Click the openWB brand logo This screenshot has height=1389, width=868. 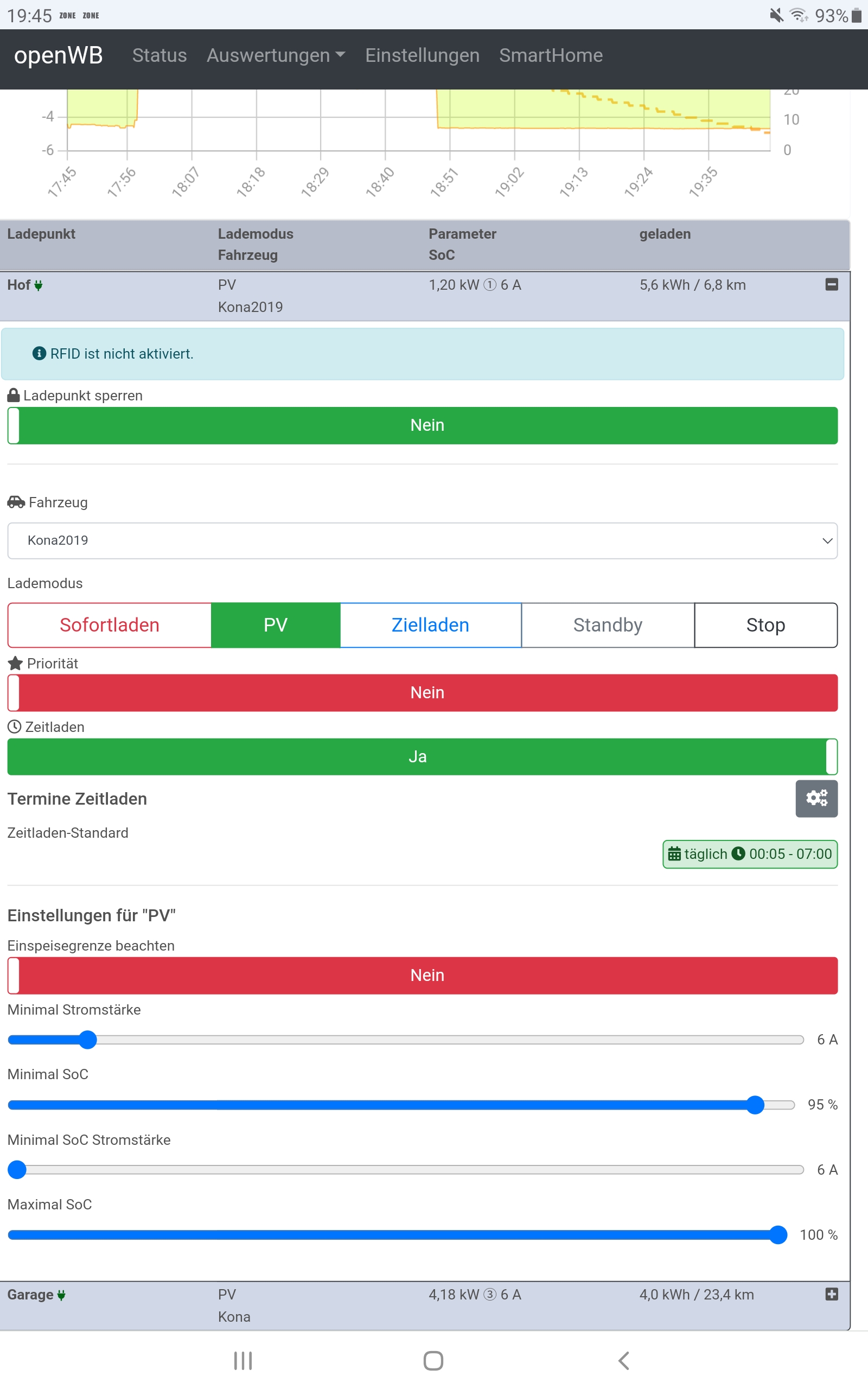(59, 55)
